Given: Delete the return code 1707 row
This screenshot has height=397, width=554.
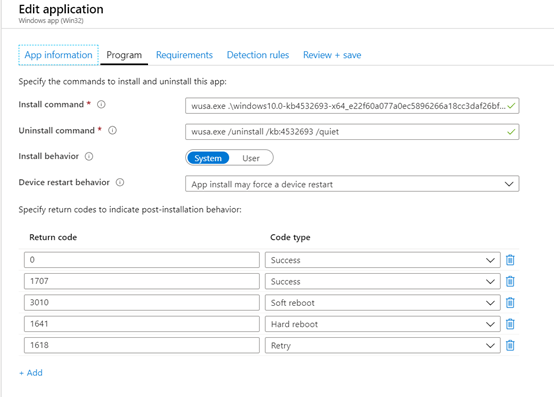Looking at the screenshot, I should coord(510,282).
